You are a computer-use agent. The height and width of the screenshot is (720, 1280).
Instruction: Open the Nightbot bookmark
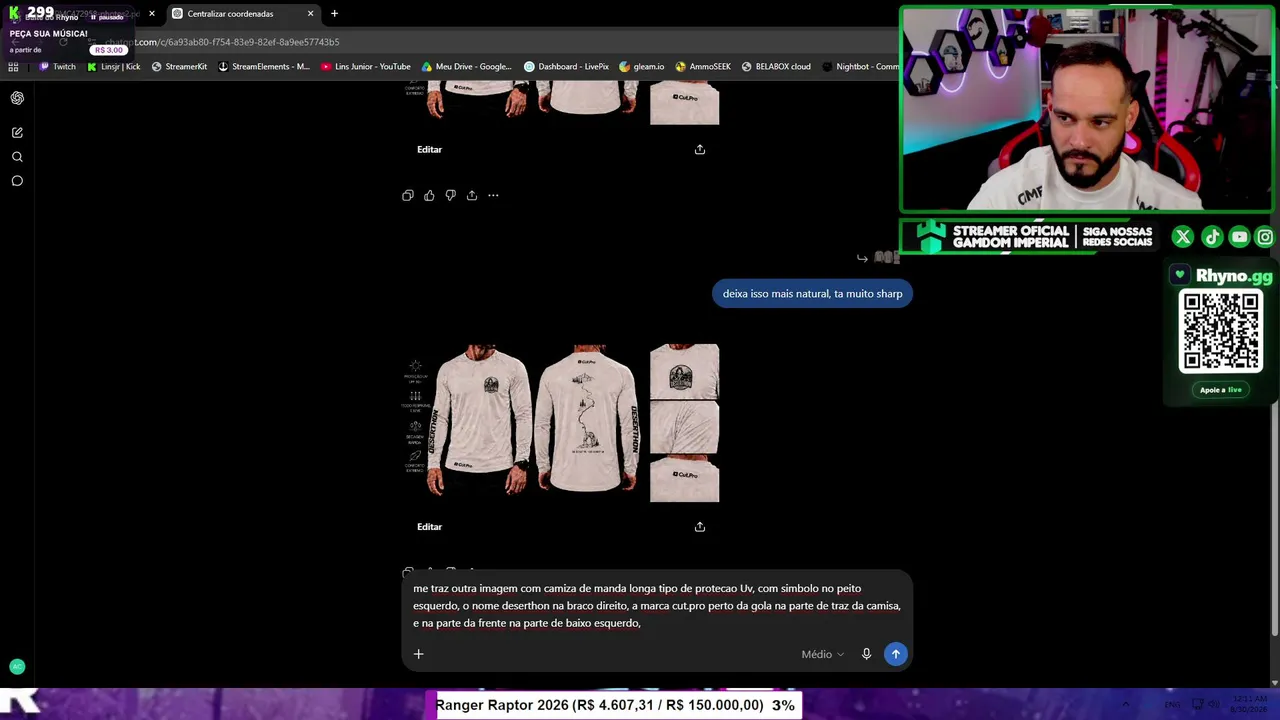tap(860, 67)
